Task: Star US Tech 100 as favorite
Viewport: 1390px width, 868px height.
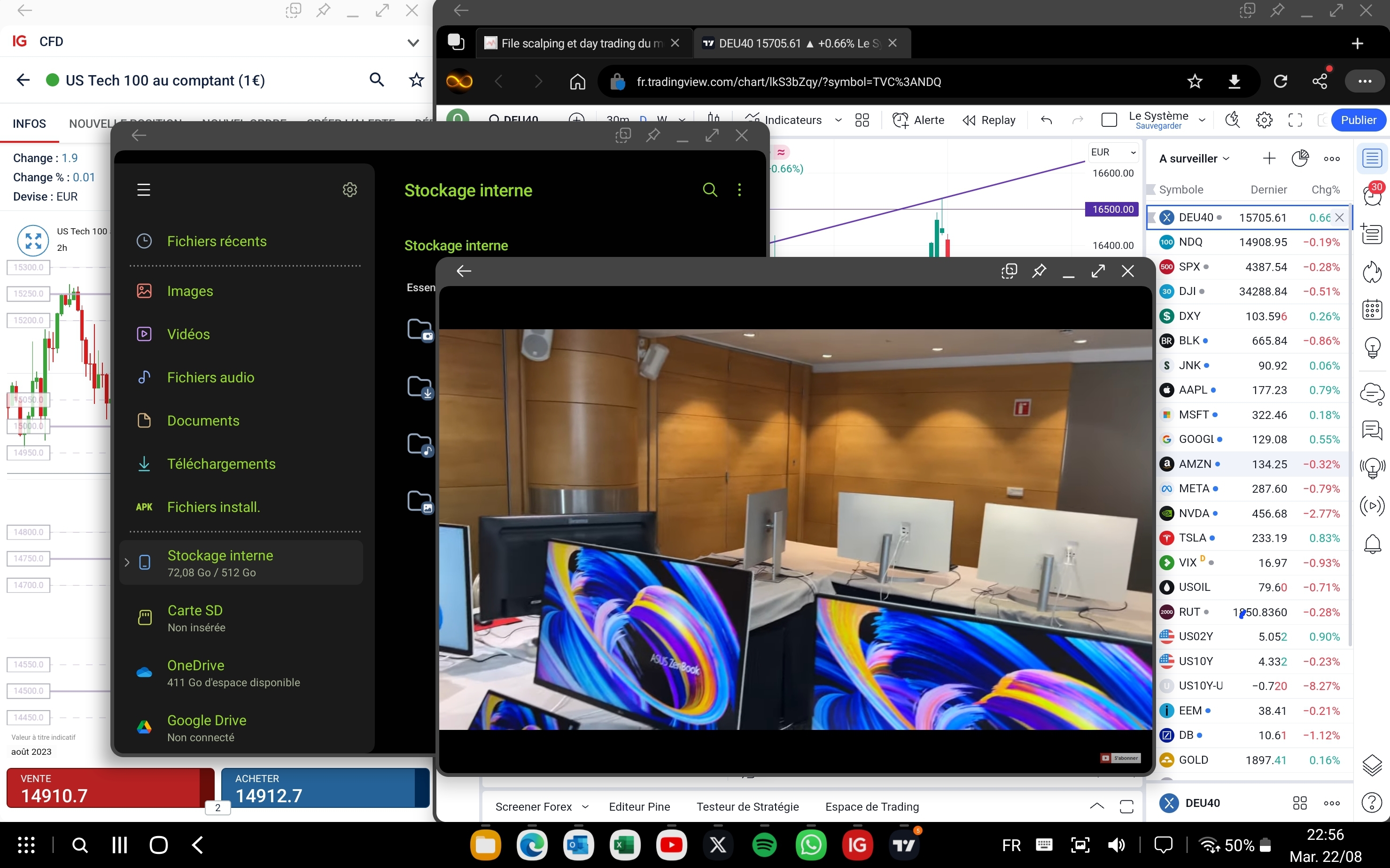Action: [x=416, y=80]
